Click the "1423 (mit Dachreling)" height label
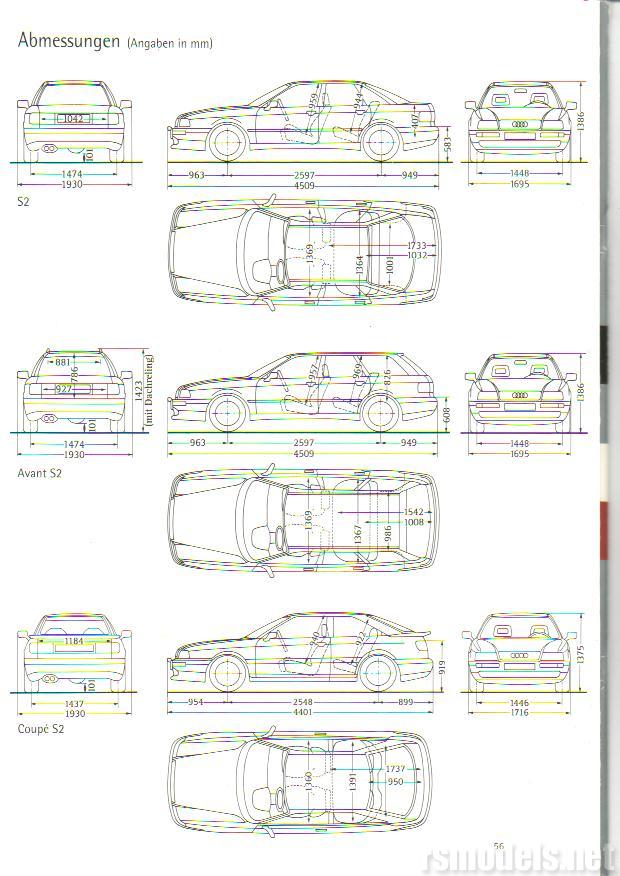 (x=144, y=391)
